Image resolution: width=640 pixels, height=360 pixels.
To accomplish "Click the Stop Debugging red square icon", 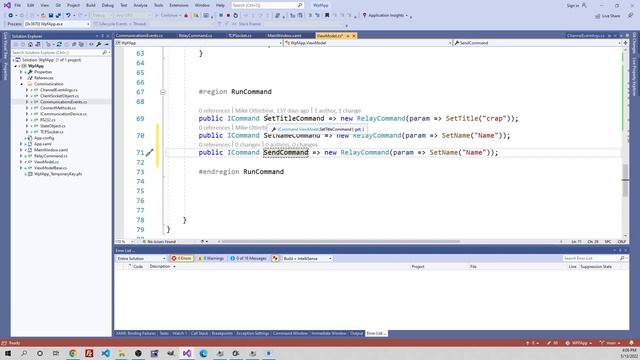I will tap(228, 16).
